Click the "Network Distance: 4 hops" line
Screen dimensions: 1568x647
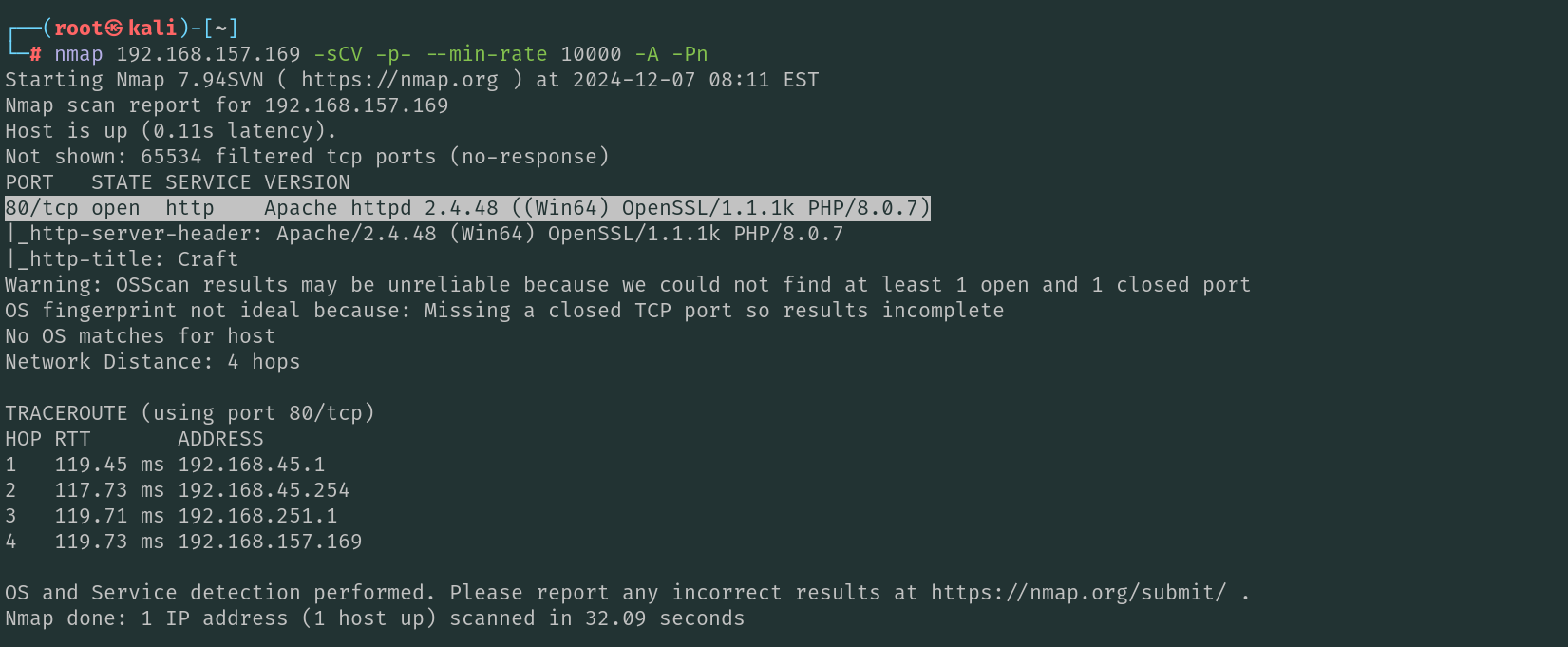[x=152, y=362]
